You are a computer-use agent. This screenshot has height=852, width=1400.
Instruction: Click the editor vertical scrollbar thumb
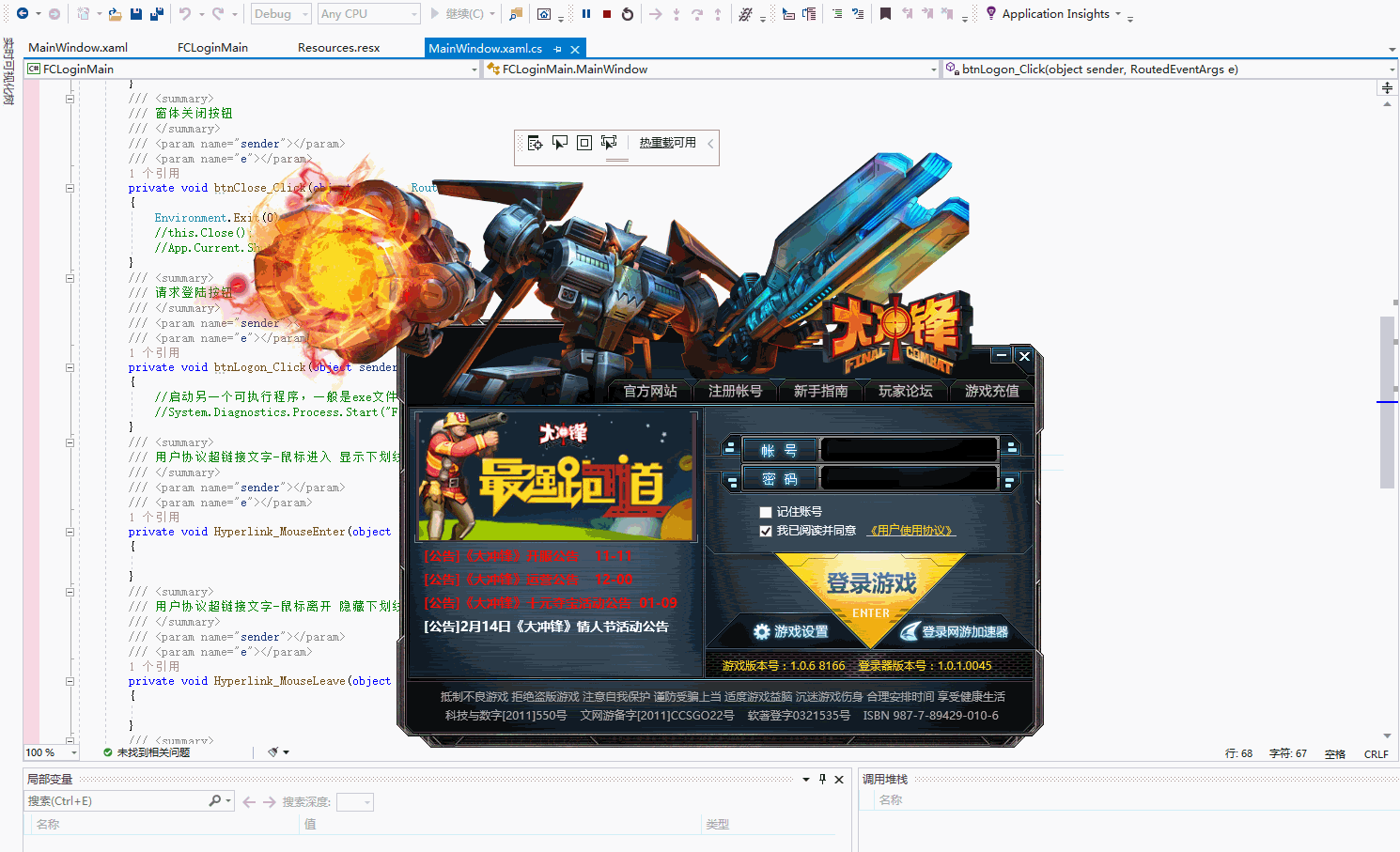tap(1387, 402)
